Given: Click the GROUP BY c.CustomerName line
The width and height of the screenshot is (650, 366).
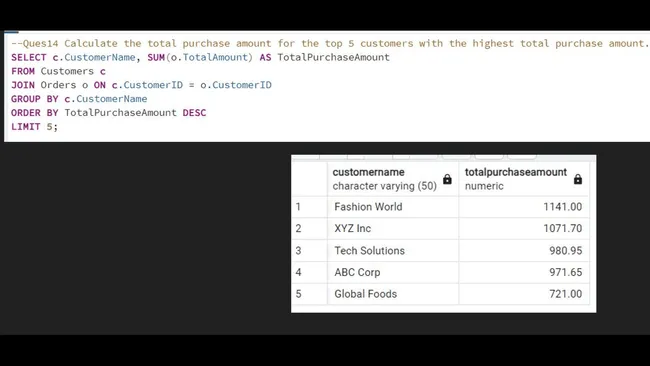Looking at the screenshot, I should (79, 99).
